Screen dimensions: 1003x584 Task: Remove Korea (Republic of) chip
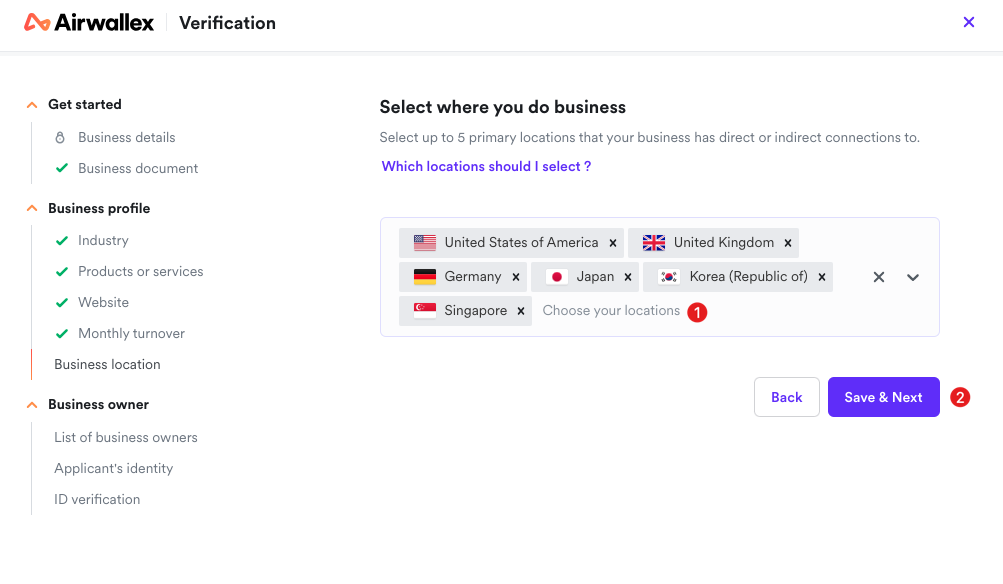pyautogui.click(x=822, y=277)
